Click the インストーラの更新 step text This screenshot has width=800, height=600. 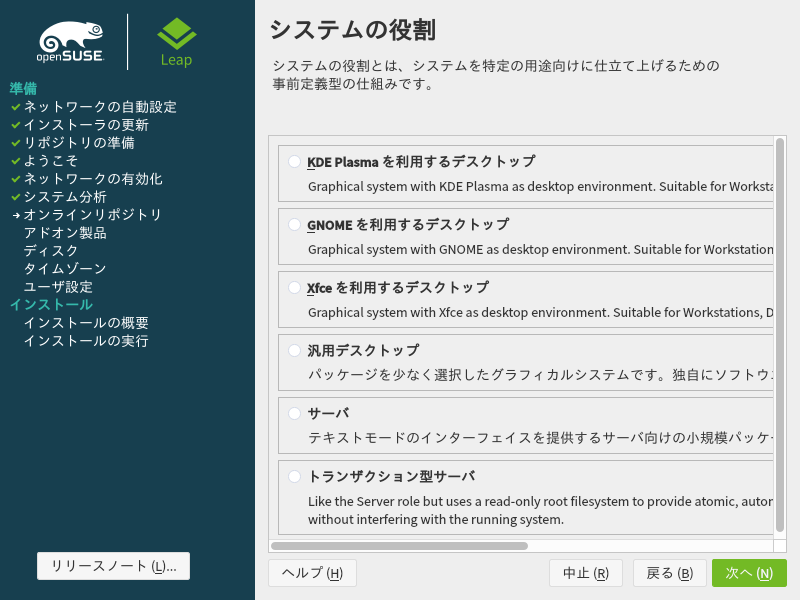[x=86, y=124]
